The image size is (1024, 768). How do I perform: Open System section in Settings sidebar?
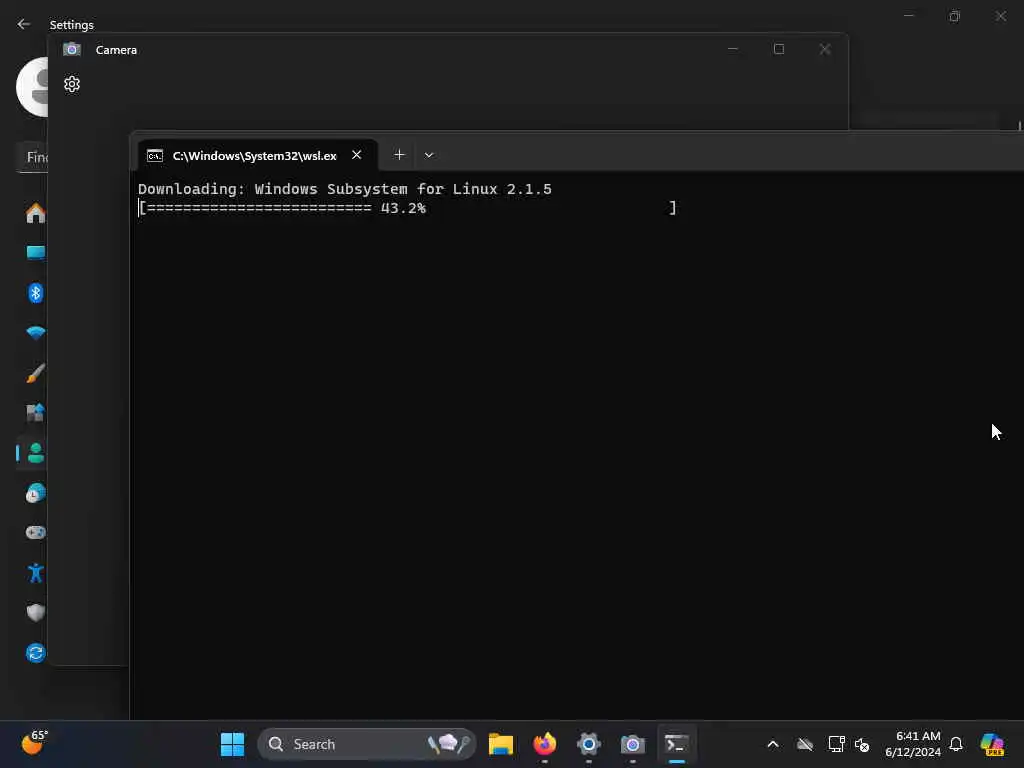click(x=35, y=253)
